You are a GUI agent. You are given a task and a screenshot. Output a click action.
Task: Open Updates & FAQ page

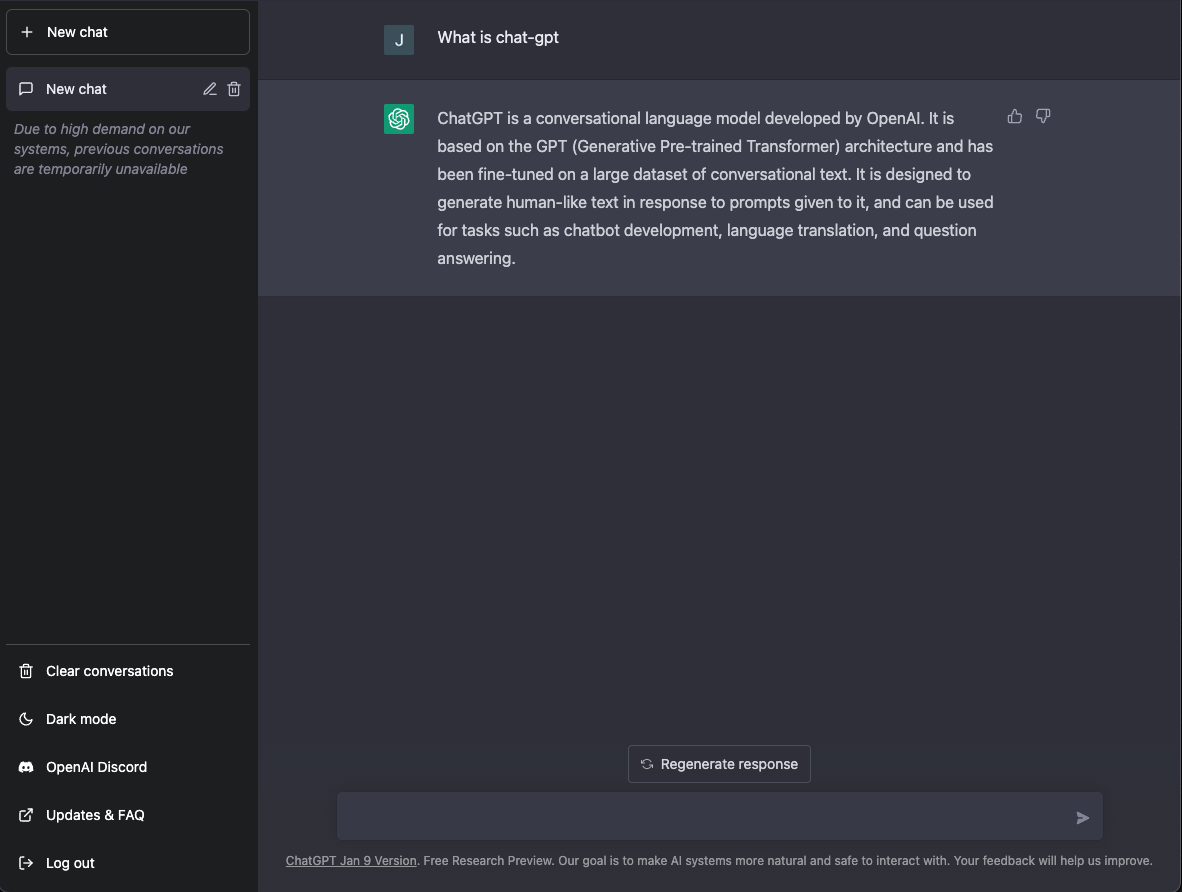point(95,815)
